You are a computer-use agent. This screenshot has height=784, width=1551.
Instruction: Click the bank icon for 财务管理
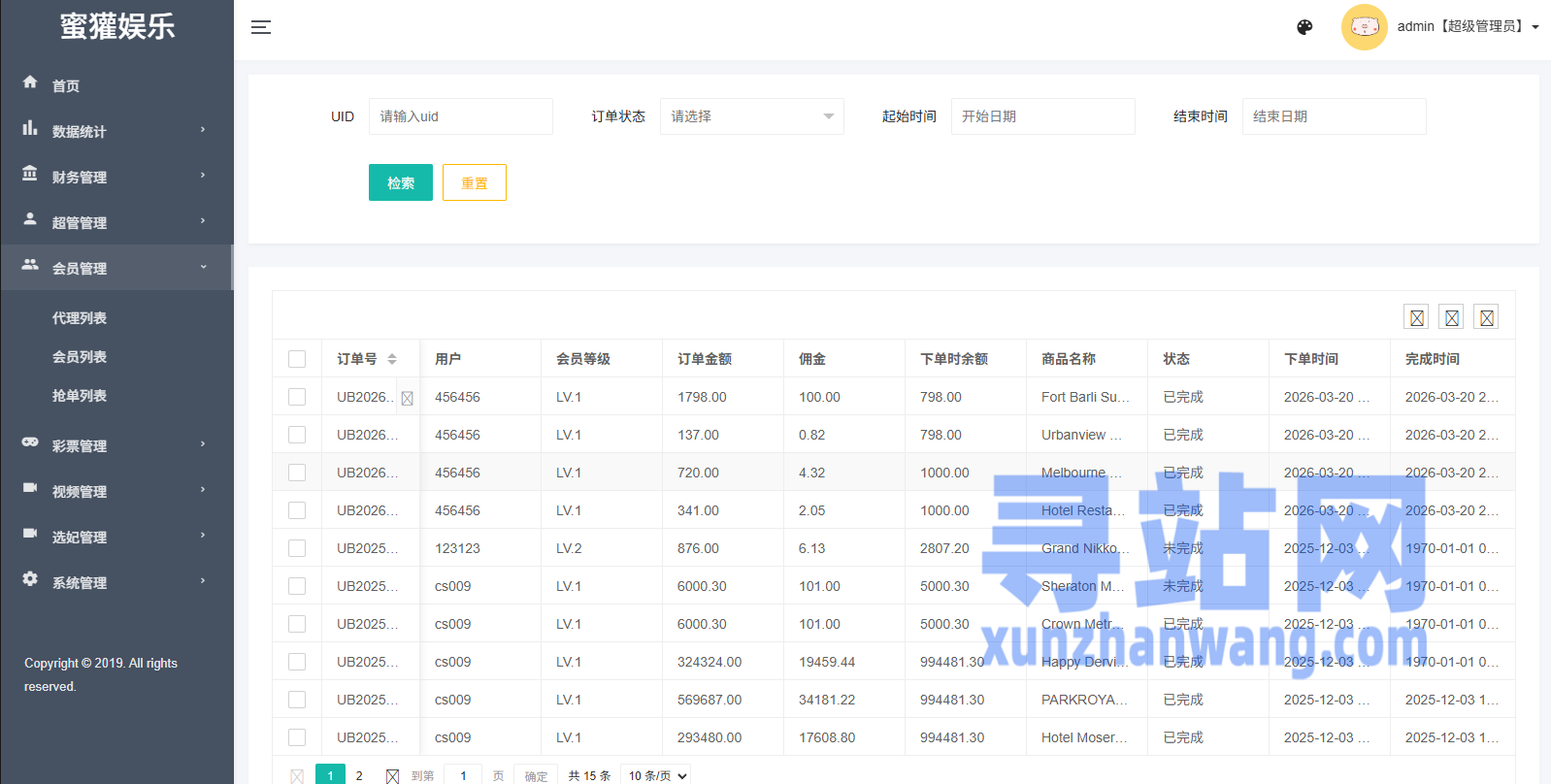tap(30, 174)
